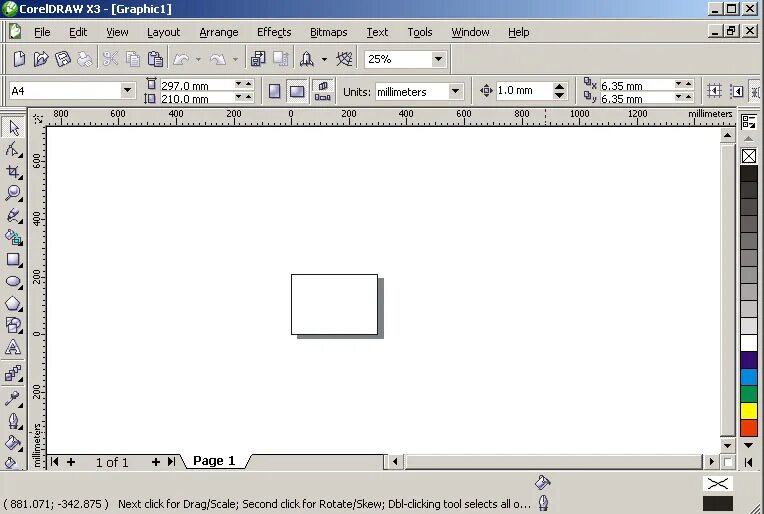
Task: Click the Print icon
Action: (x=85, y=59)
